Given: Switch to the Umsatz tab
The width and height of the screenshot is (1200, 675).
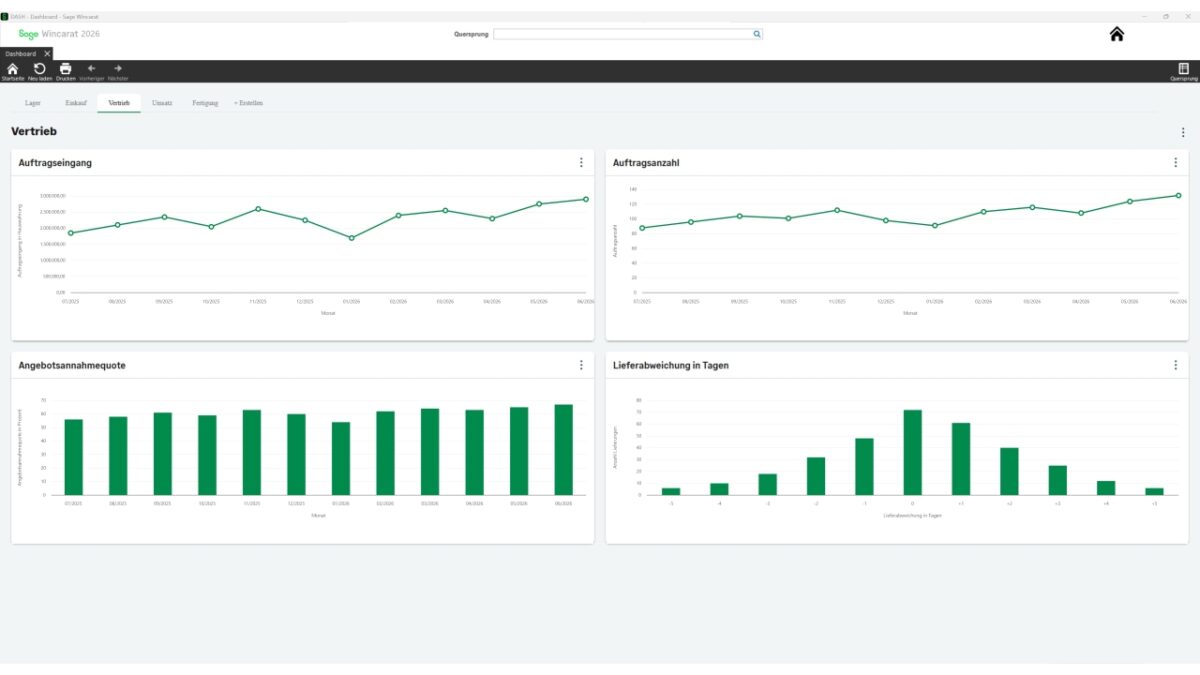Looking at the screenshot, I should (x=162, y=103).
